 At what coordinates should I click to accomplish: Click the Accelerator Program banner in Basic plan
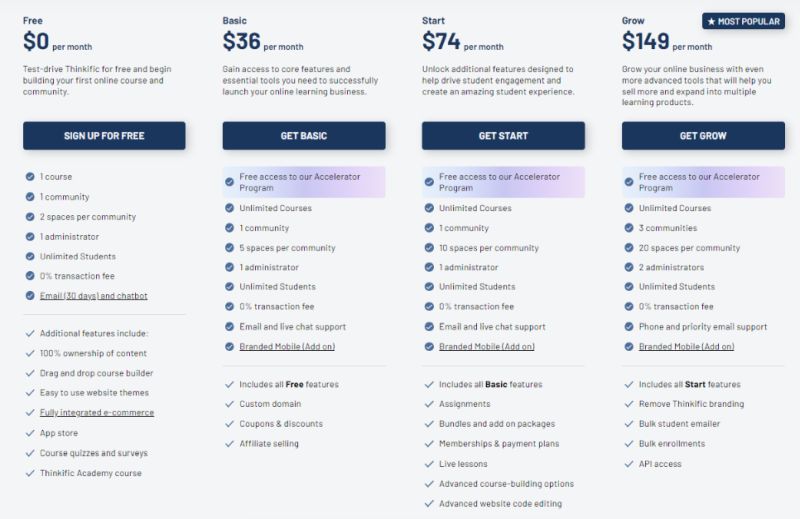[x=304, y=182]
